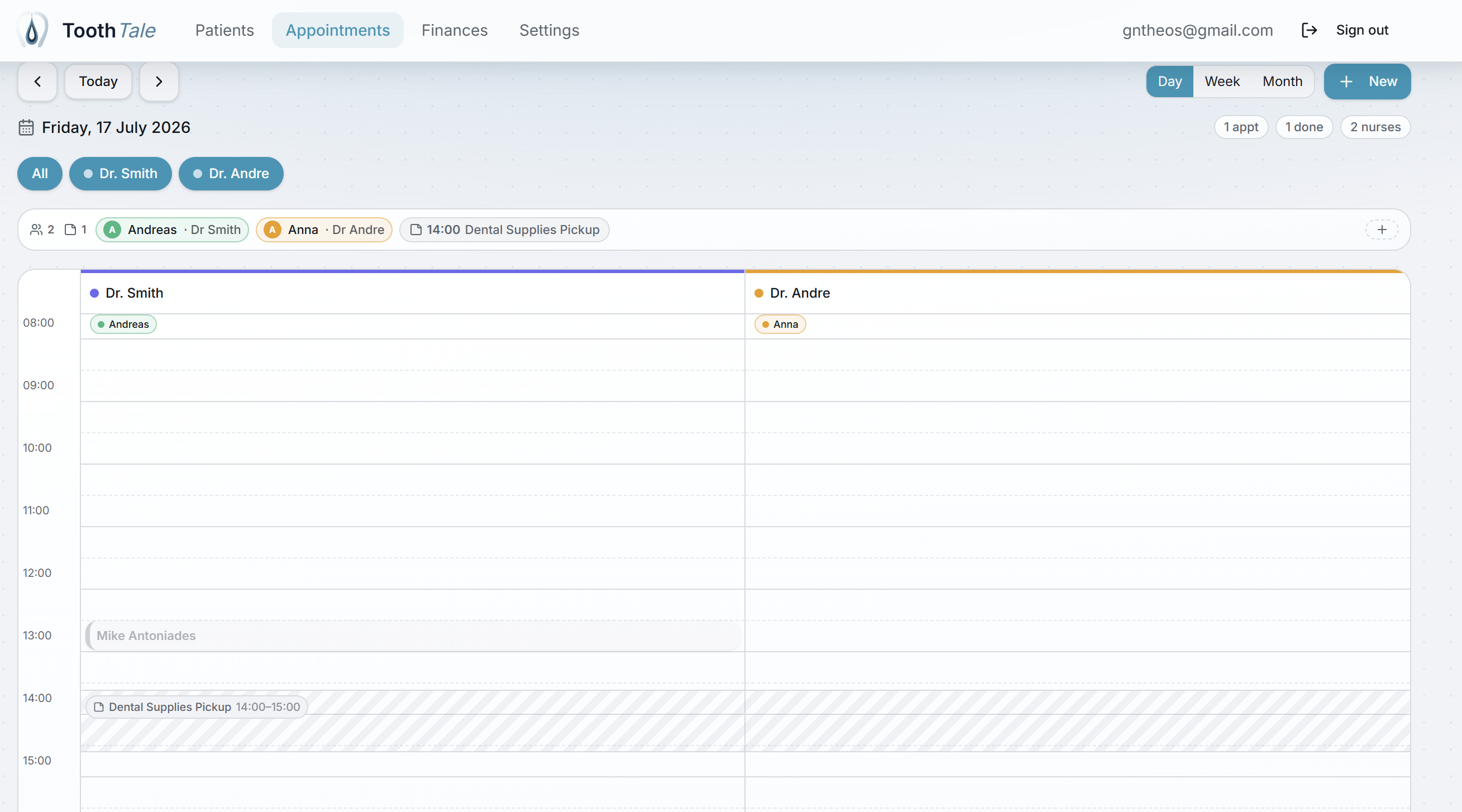Open 14:00 Dental Supplies Pickup chip
This screenshot has width=1462, height=812.
tap(504, 229)
